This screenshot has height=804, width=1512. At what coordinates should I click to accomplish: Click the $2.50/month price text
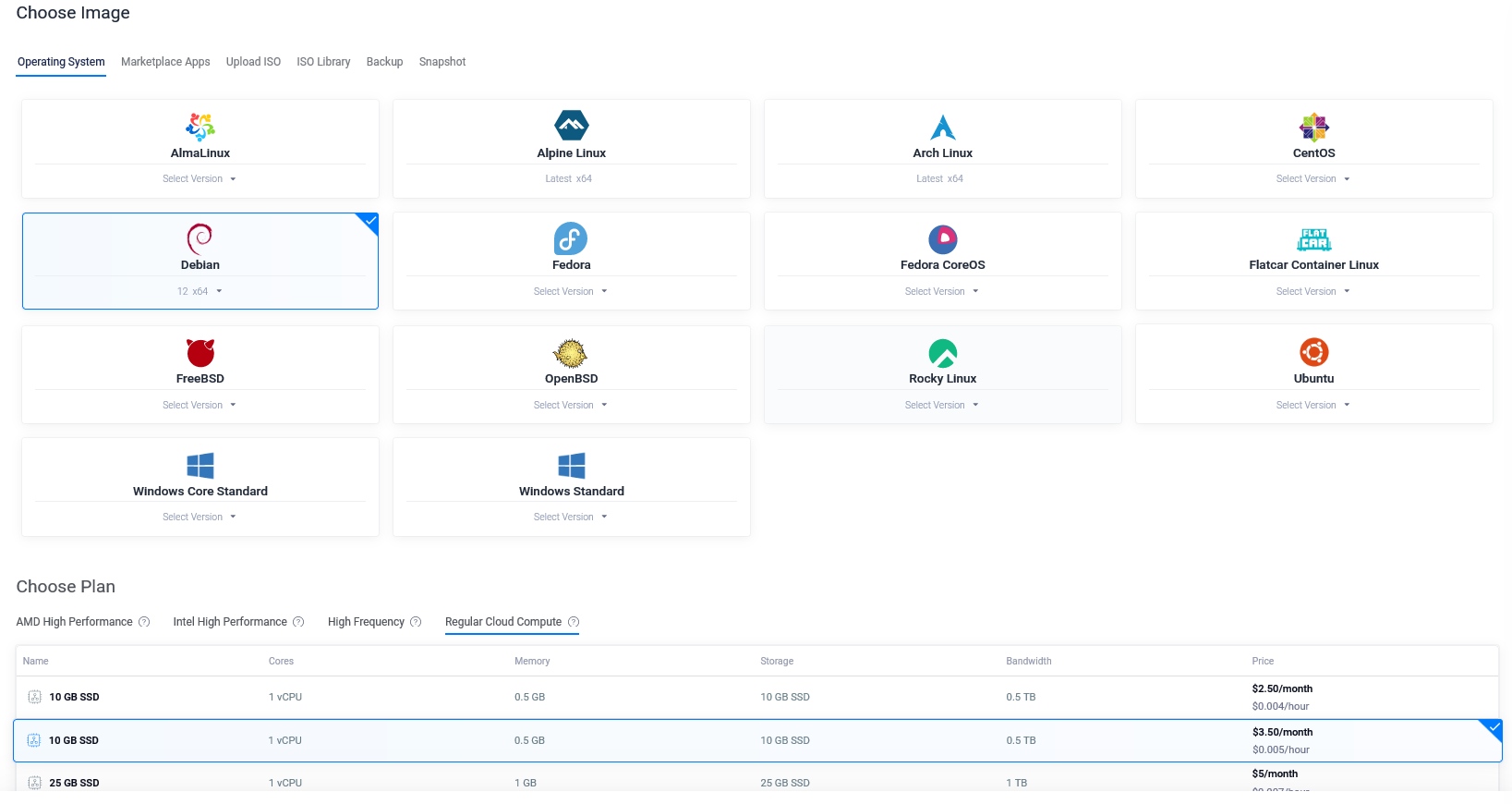click(1282, 688)
